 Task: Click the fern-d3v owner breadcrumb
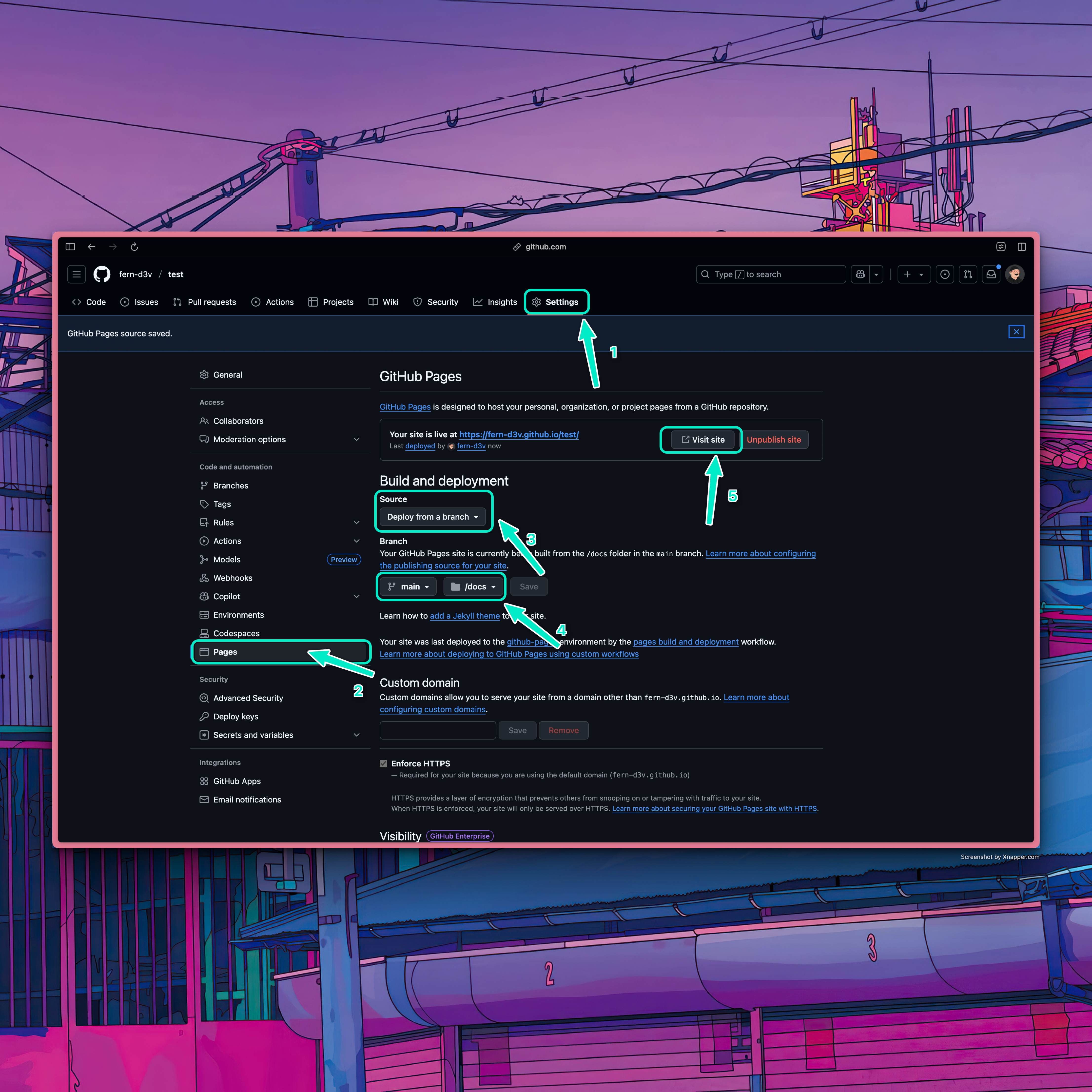[x=136, y=274]
